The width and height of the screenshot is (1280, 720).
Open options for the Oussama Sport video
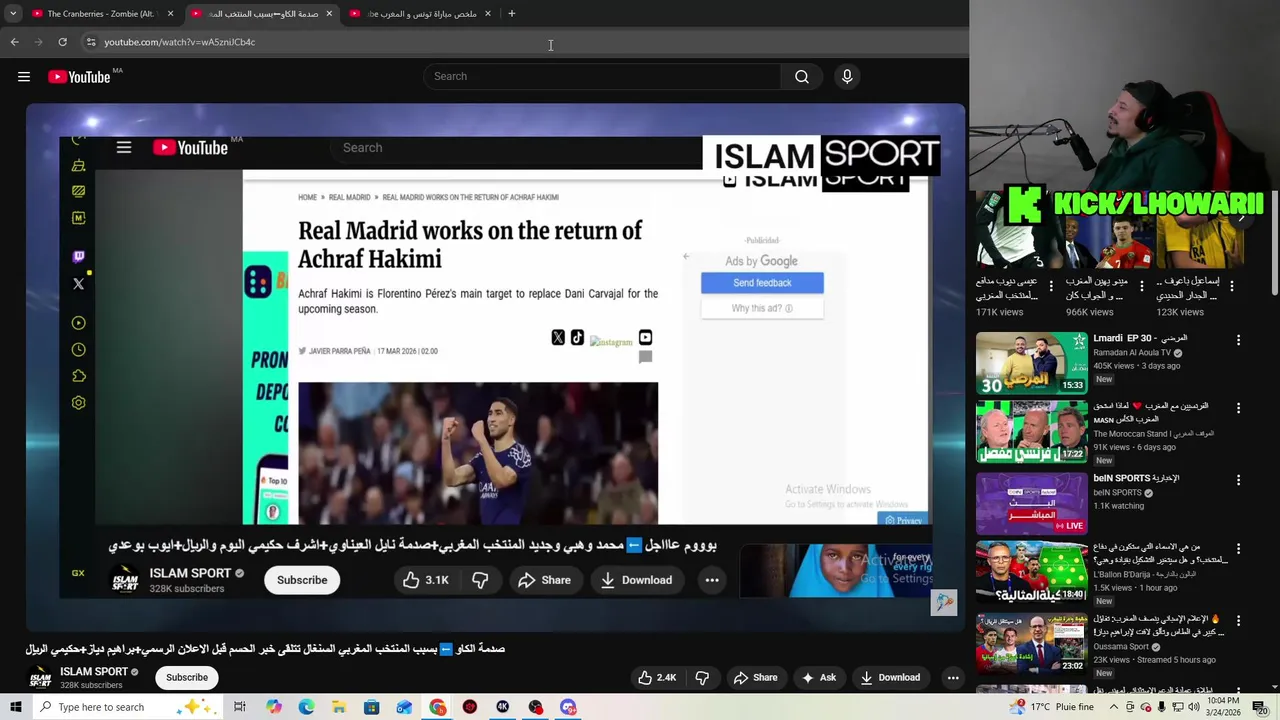tap(1238, 620)
